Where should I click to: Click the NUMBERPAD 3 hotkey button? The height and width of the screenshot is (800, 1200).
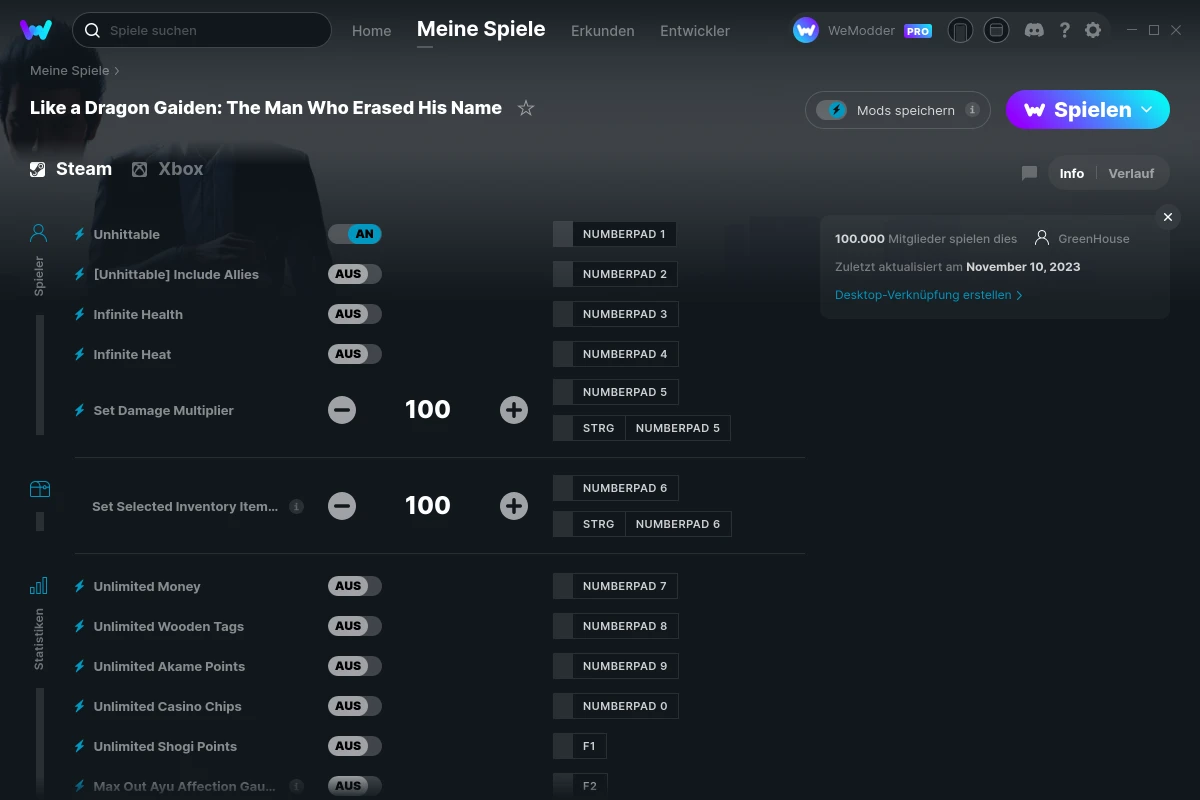click(616, 314)
